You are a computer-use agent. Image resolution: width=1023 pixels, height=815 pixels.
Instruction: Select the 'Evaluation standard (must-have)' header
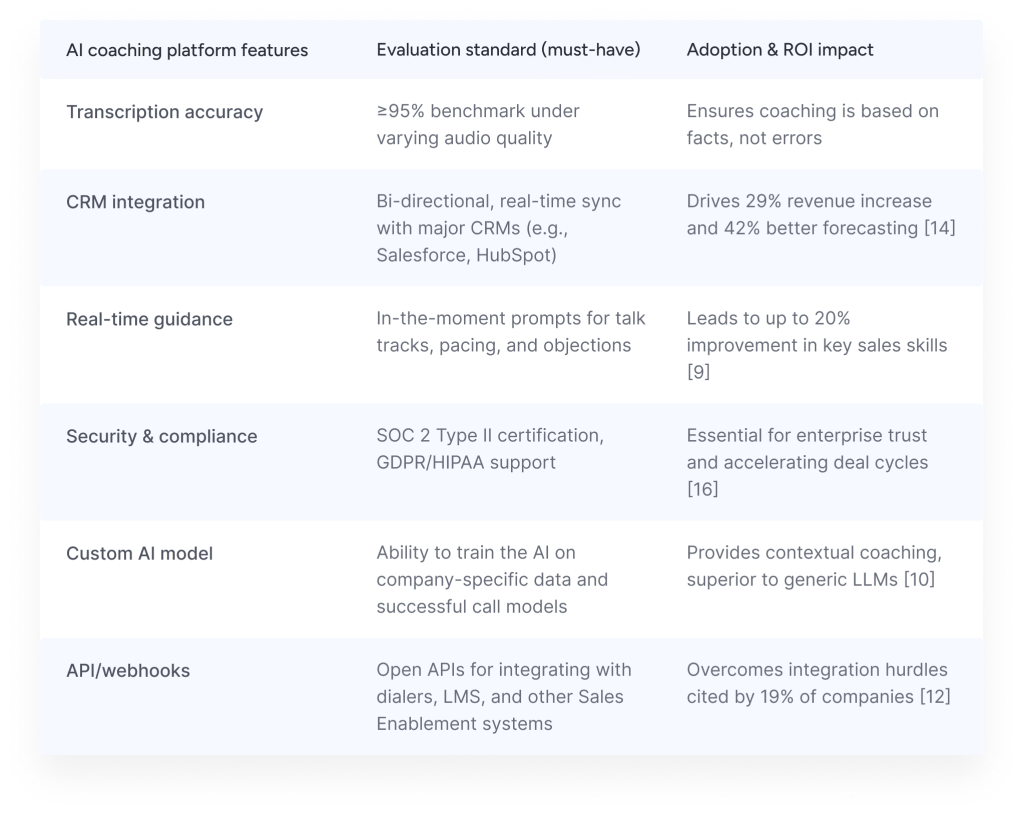(508, 50)
